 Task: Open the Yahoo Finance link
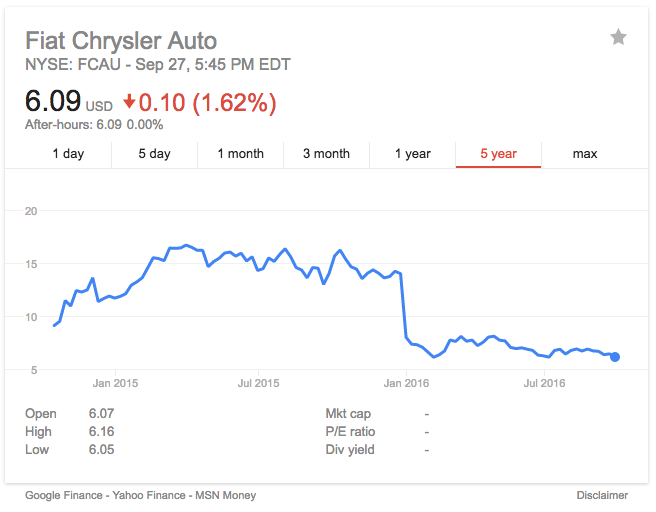point(149,495)
